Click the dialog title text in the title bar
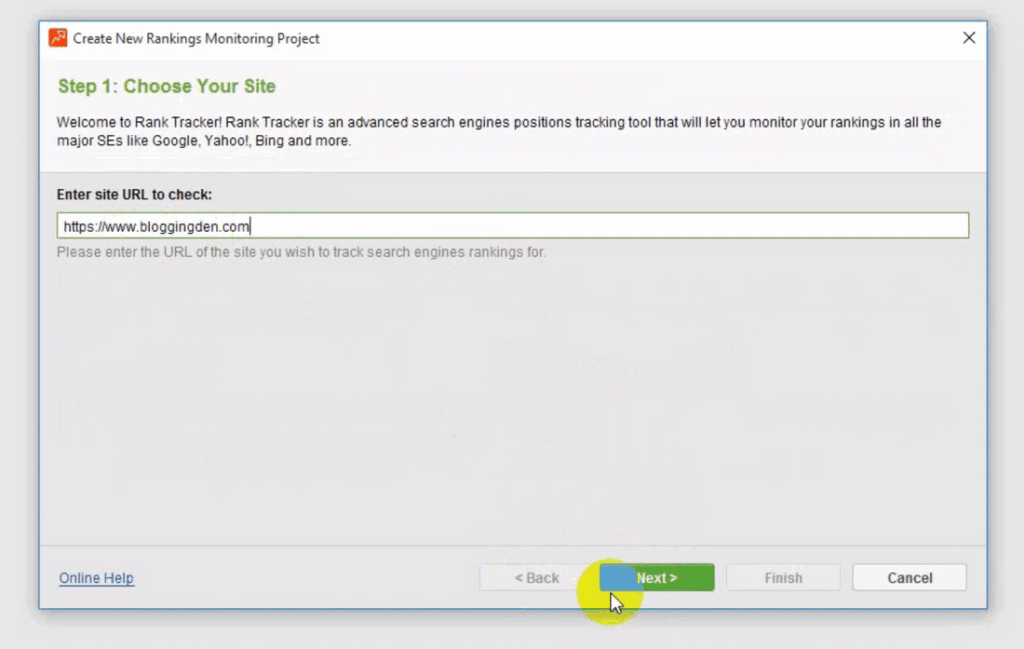 tap(196, 39)
